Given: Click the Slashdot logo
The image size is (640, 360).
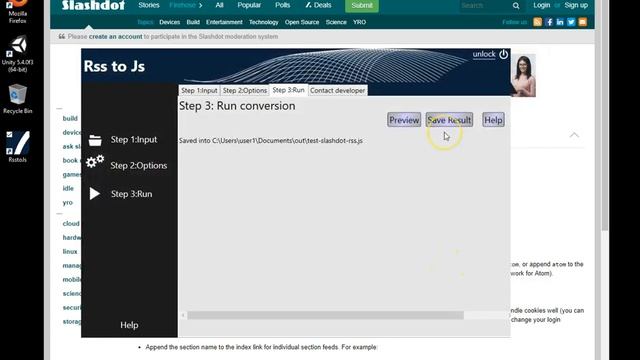Looking at the screenshot, I should (x=93, y=5).
